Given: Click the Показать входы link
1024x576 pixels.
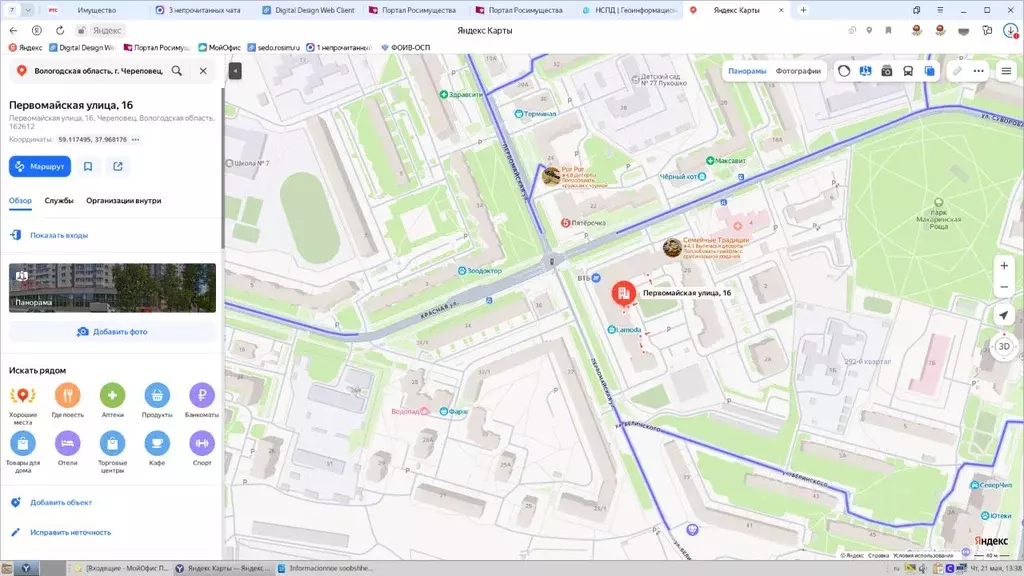Looking at the screenshot, I should pos(59,235).
